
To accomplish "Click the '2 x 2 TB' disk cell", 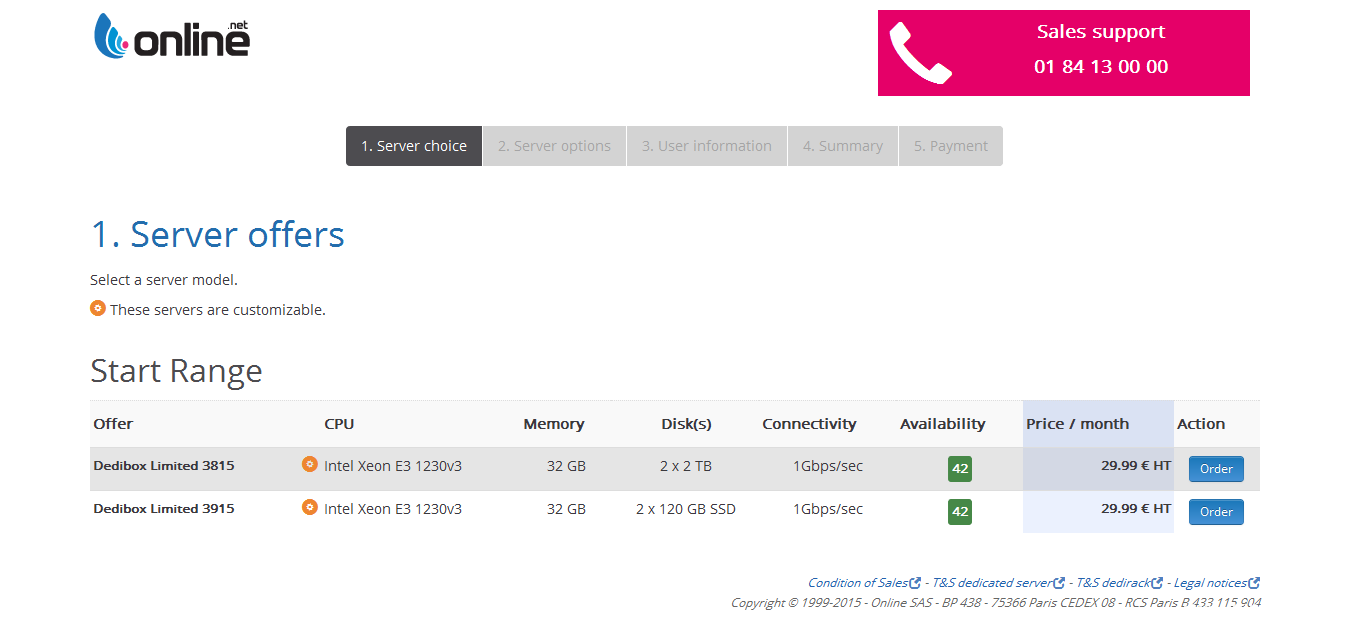I will coord(686,466).
